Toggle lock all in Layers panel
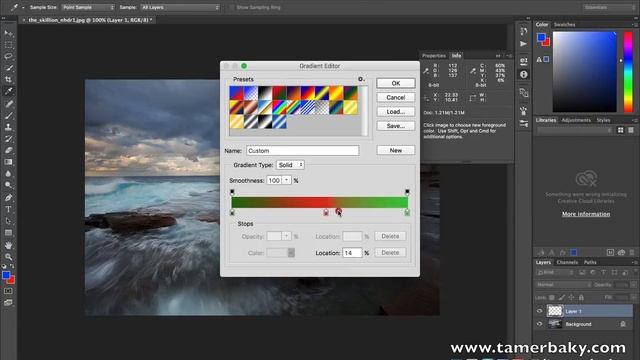 point(581,298)
